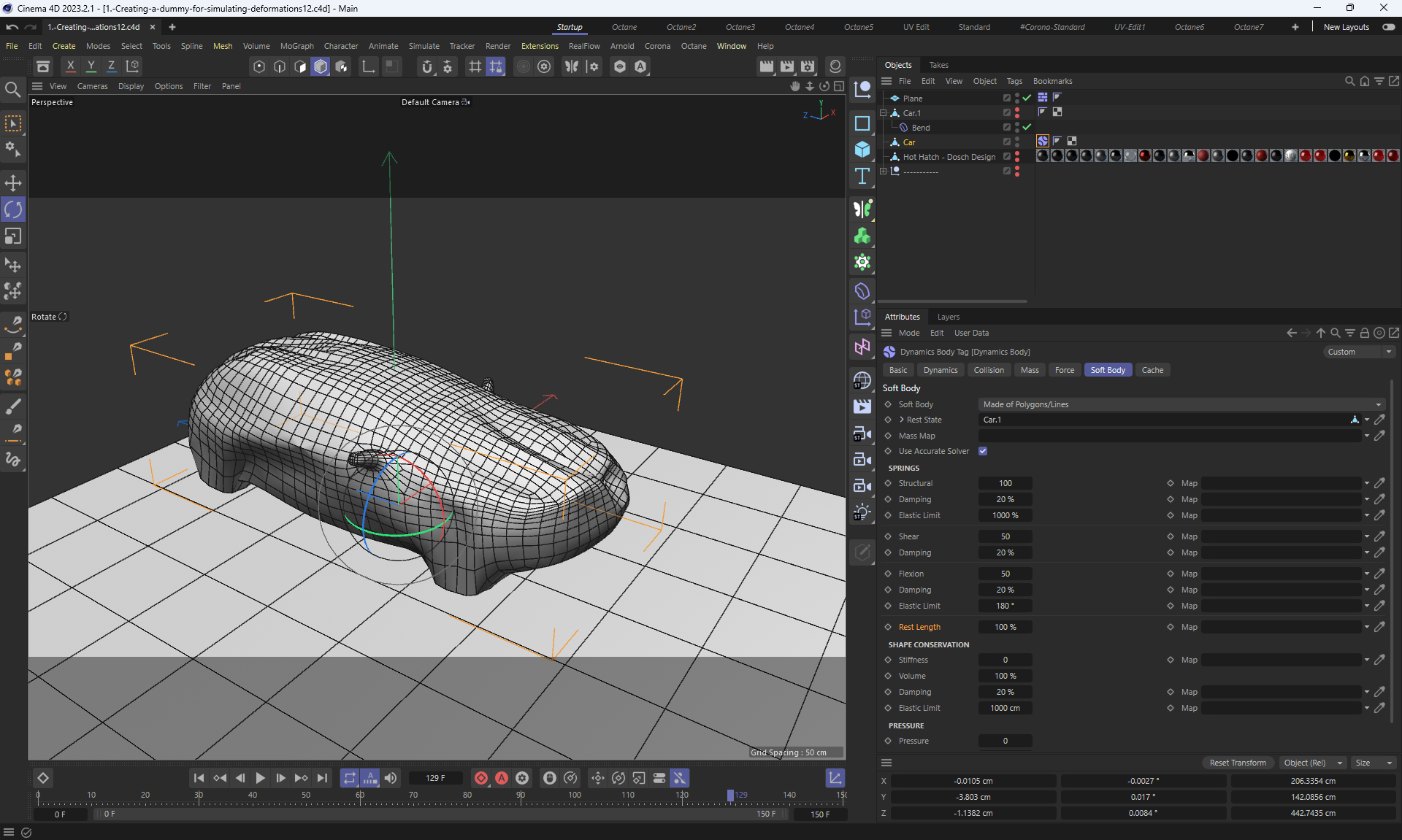The width and height of the screenshot is (1402, 840).
Task: Uncheck Use Accurate Solver checkbox
Action: (983, 451)
